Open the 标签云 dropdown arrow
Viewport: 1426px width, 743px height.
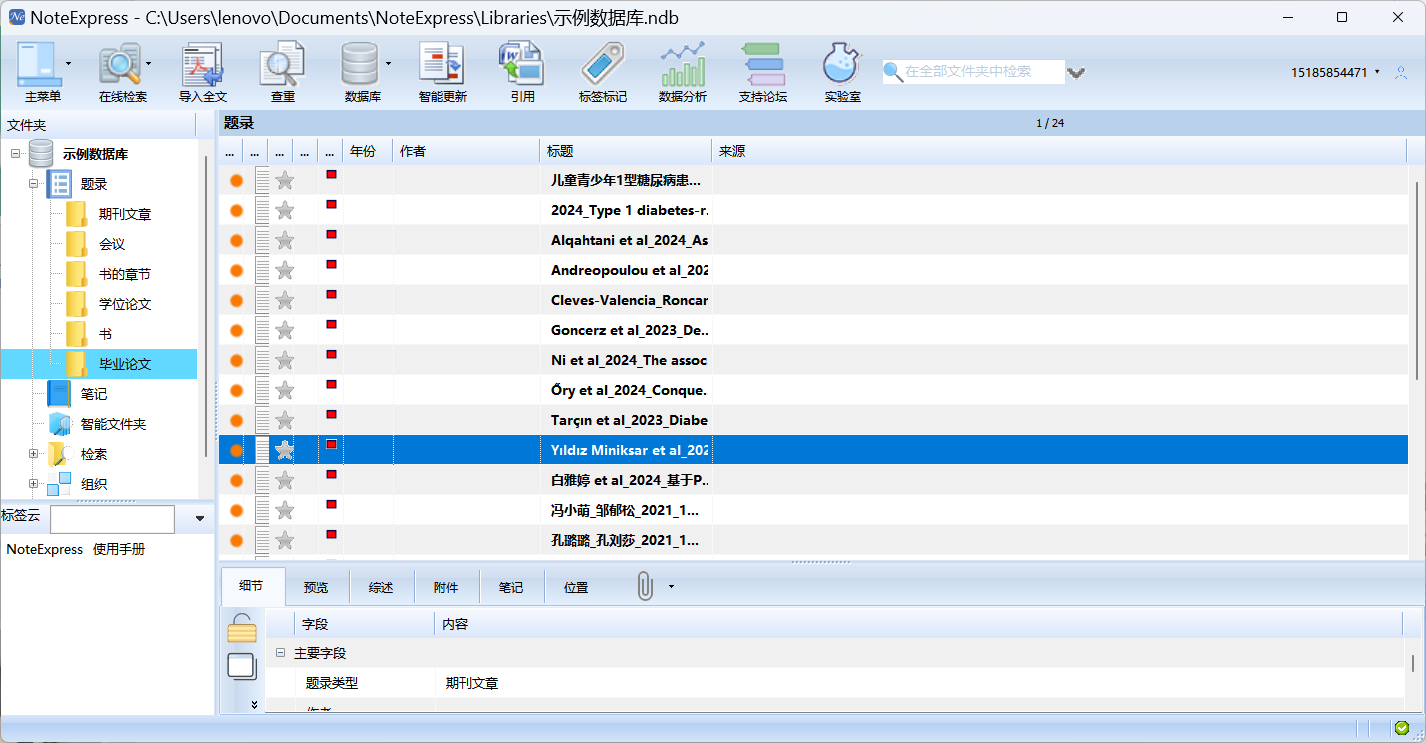(200, 519)
